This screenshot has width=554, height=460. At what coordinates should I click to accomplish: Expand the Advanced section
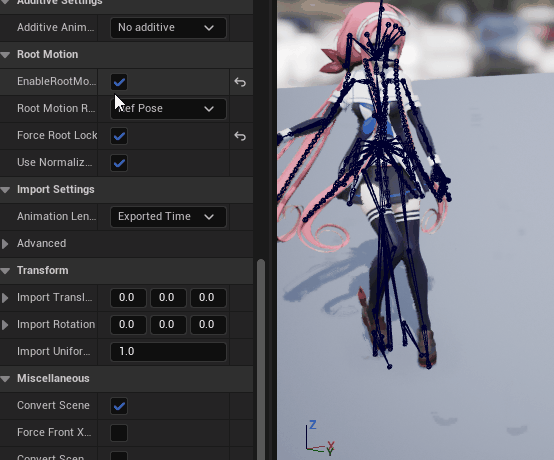5,244
